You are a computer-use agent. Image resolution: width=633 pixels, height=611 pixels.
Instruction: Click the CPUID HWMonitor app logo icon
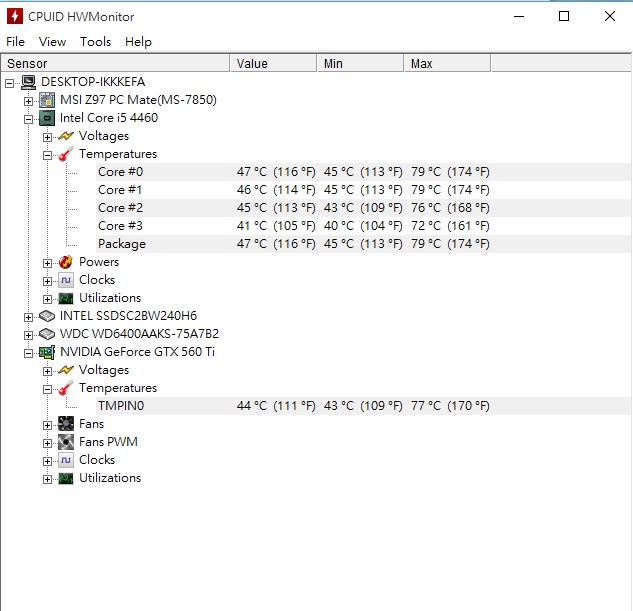tap(15, 17)
